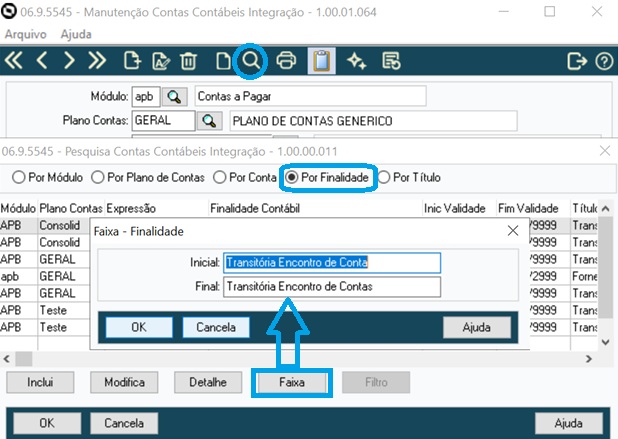
Task: Jump to last record double-right arrows
Action: pos(97,61)
